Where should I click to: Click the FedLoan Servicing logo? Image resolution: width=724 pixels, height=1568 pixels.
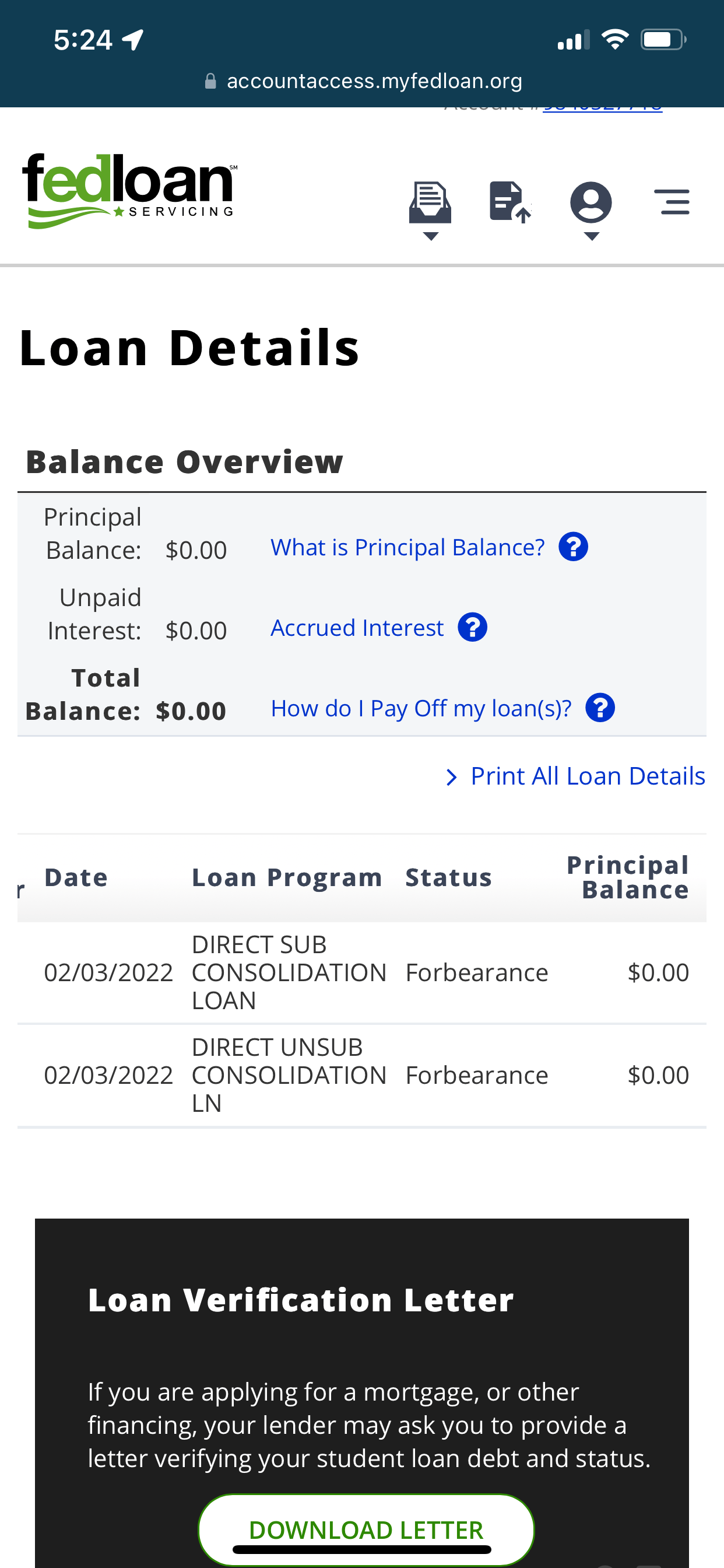128,191
